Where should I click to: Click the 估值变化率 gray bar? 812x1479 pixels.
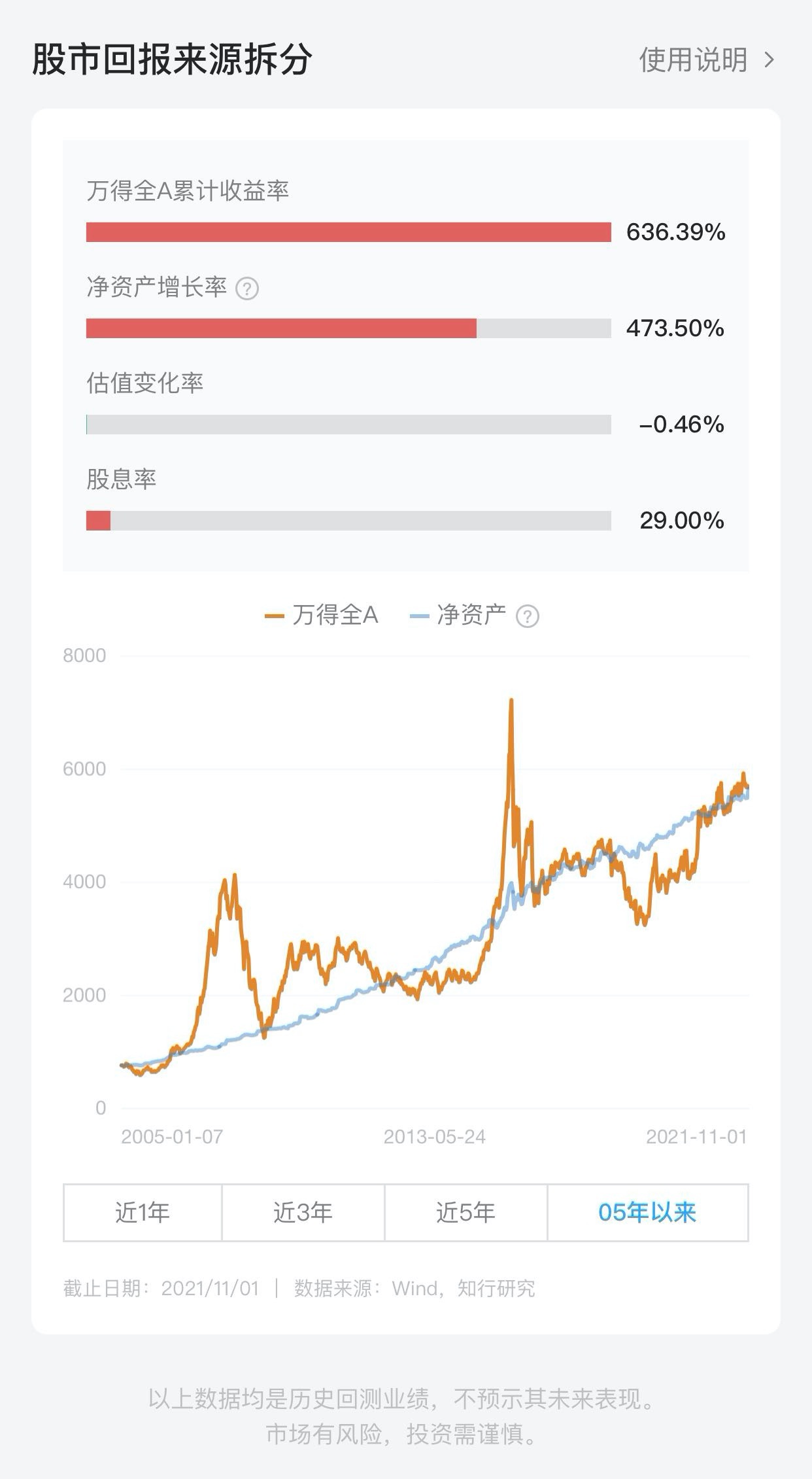pyautogui.click(x=348, y=425)
